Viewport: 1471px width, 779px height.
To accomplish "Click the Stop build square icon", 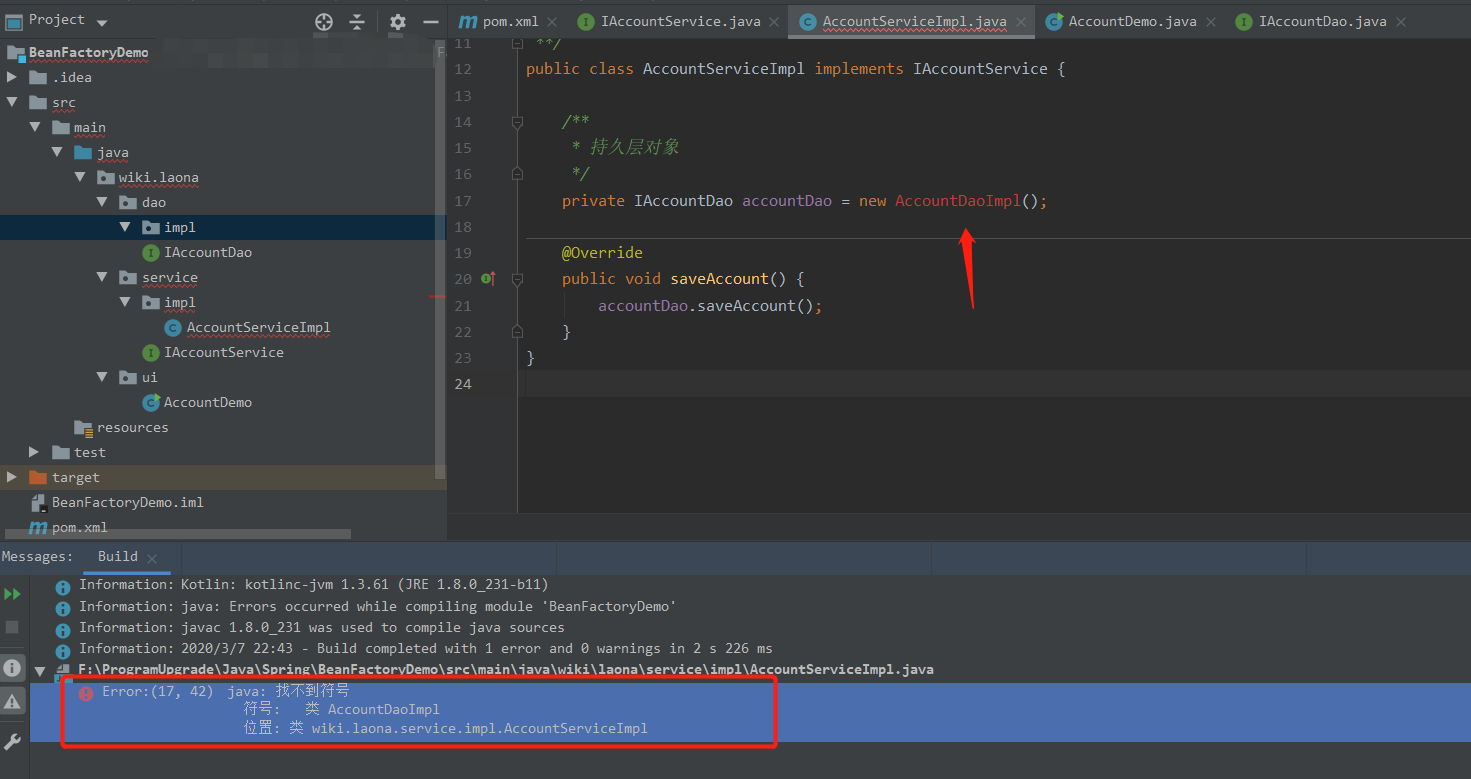I will pyautogui.click(x=14, y=627).
